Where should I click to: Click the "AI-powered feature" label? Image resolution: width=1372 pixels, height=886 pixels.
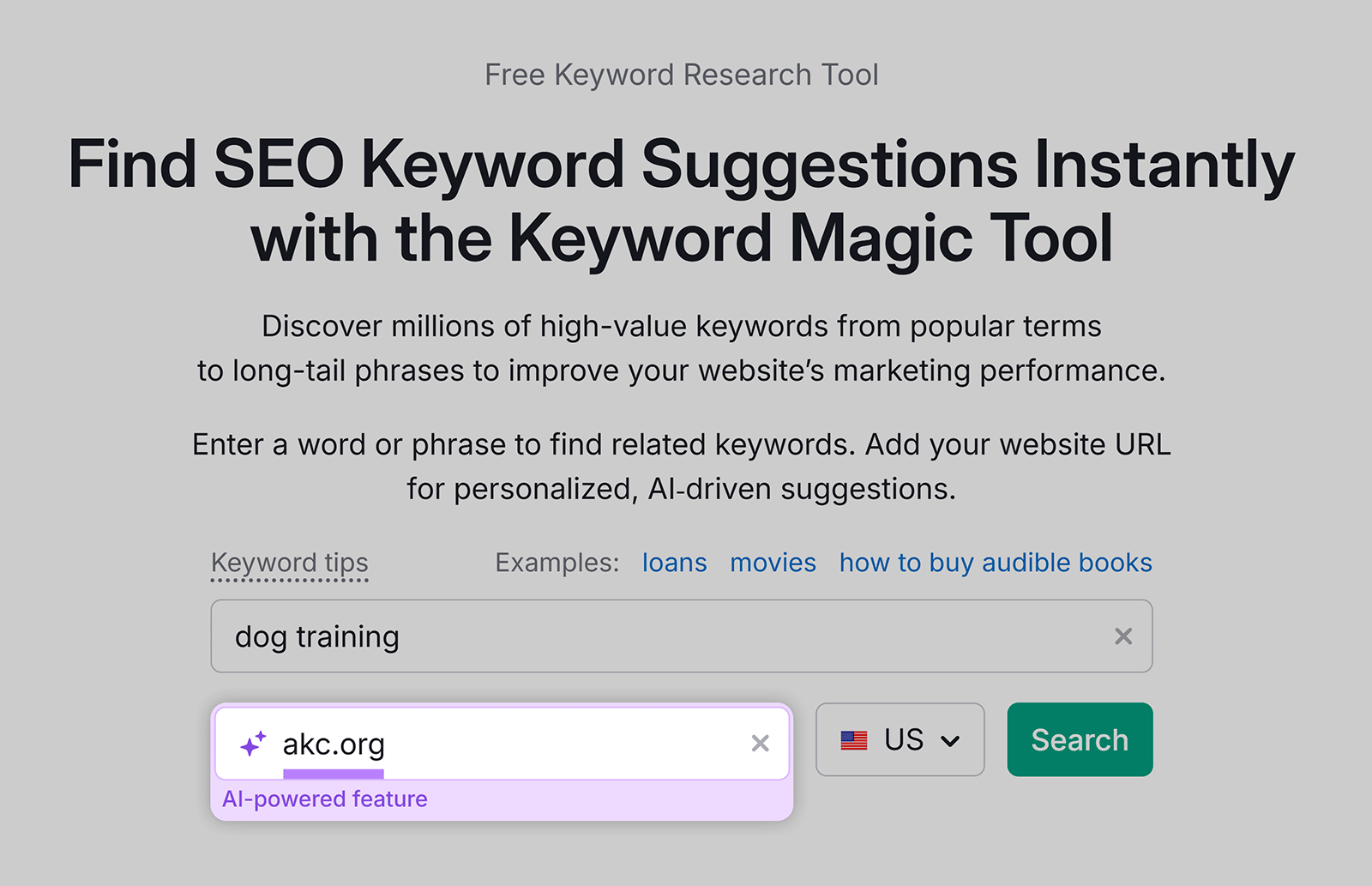pyautogui.click(x=324, y=799)
